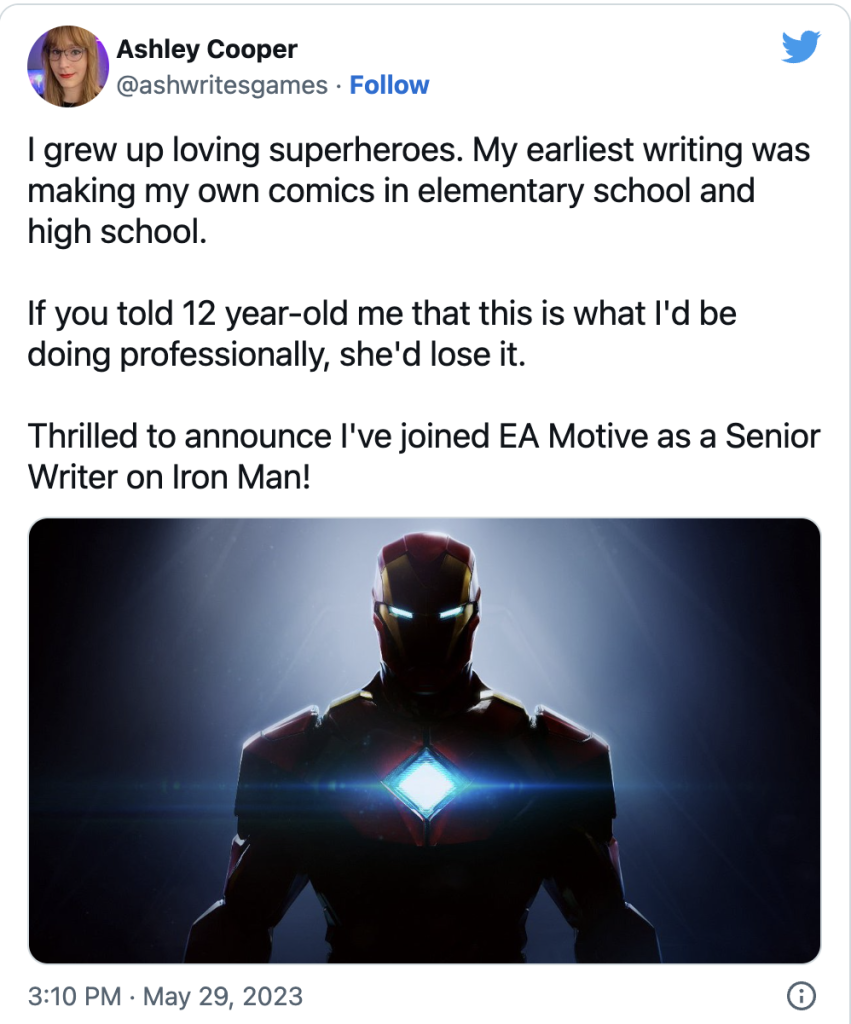The height and width of the screenshot is (1024, 851).
Task: Follow the @ashwritesgames account
Action: pyautogui.click(x=389, y=86)
